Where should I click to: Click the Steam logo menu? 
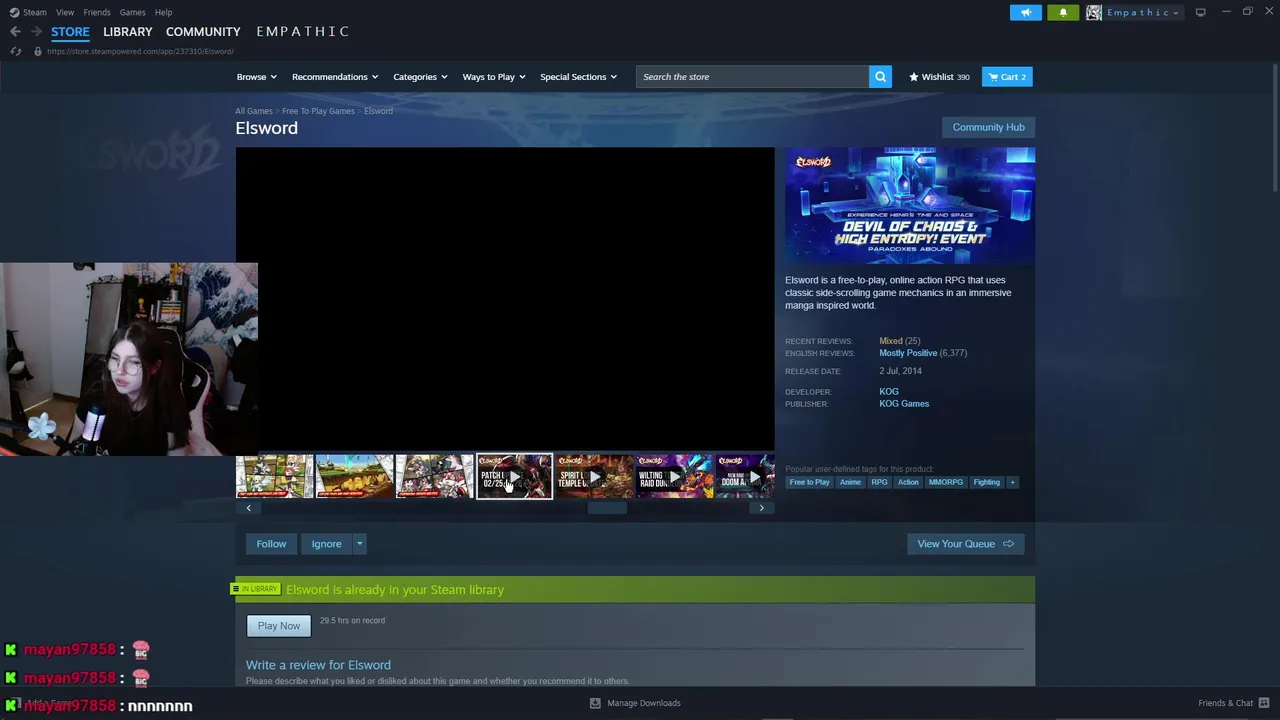pyautogui.click(x=14, y=12)
